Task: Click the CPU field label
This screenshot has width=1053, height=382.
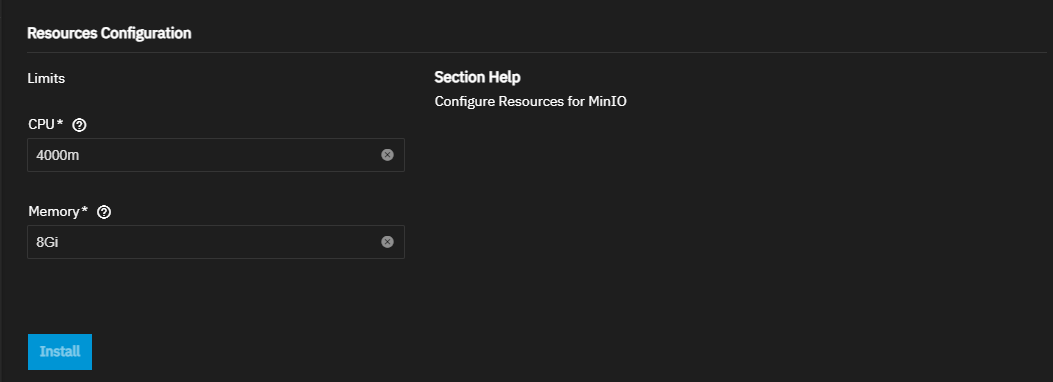Action: 42,125
